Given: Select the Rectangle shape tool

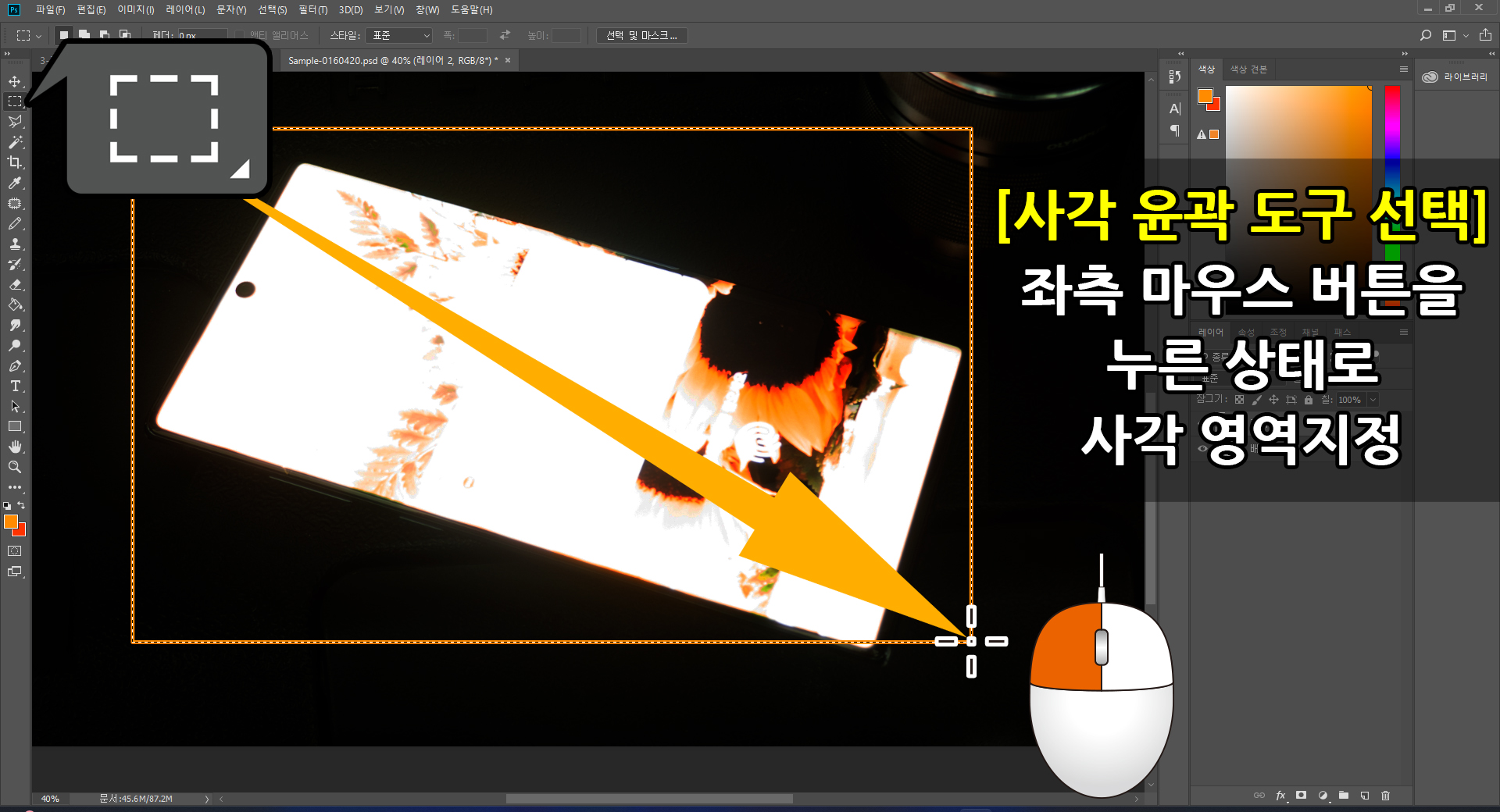Looking at the screenshot, I should coord(15,426).
